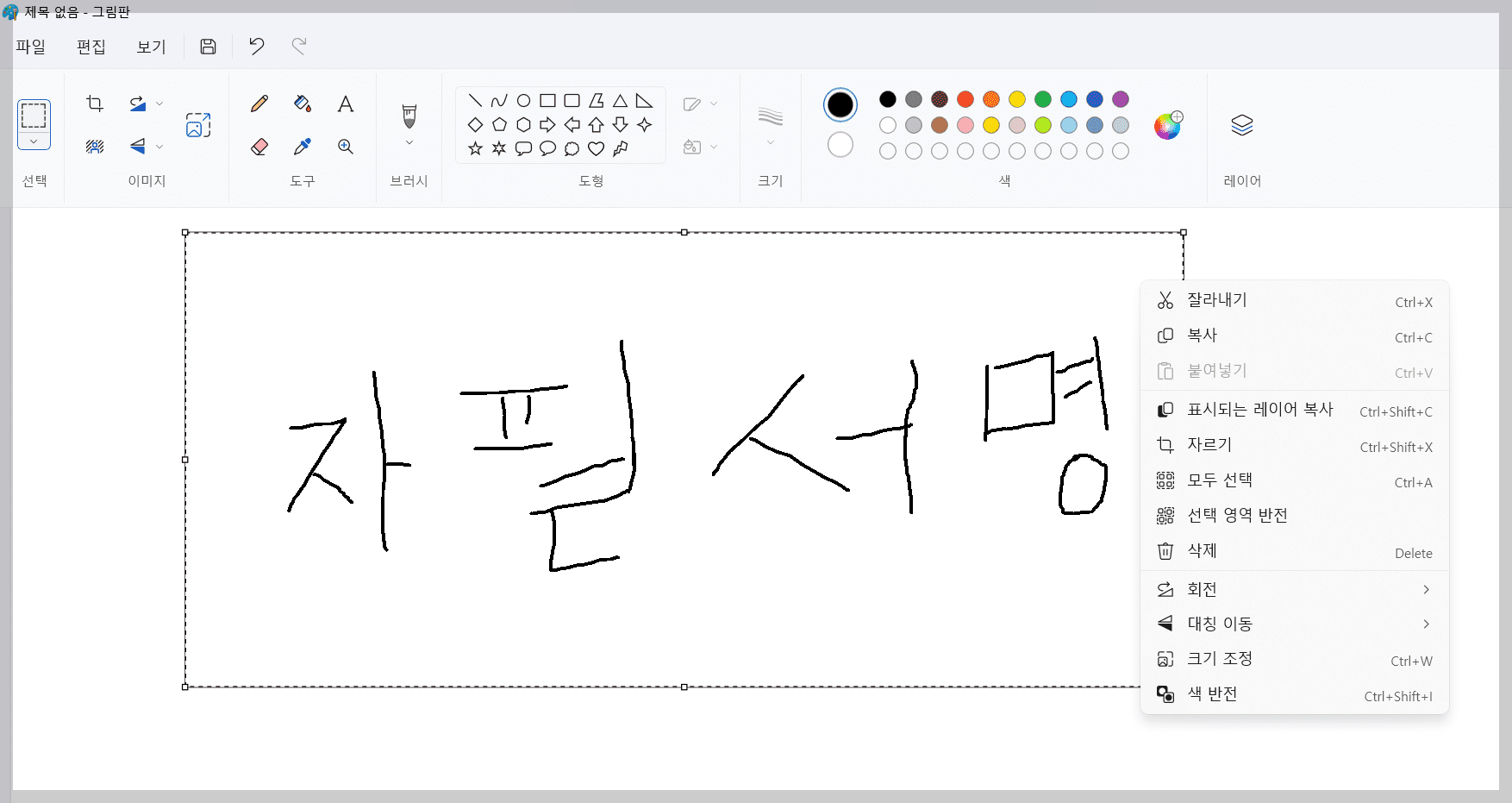Viewport: 1512px width, 803px height.
Task: Open the color wheel editor
Action: (x=1169, y=126)
